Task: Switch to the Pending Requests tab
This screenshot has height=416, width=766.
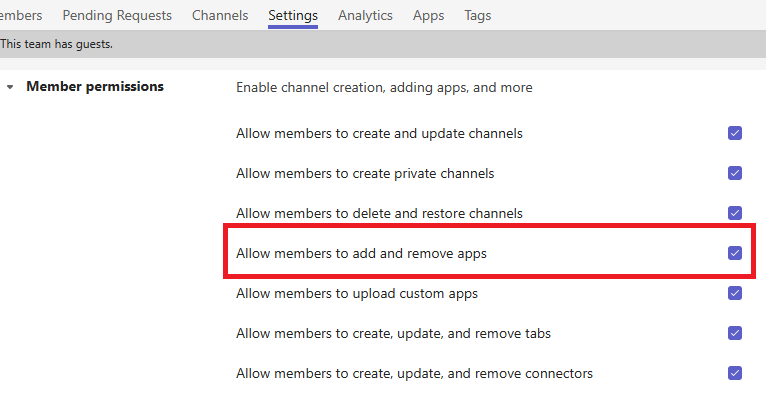Action: [117, 16]
